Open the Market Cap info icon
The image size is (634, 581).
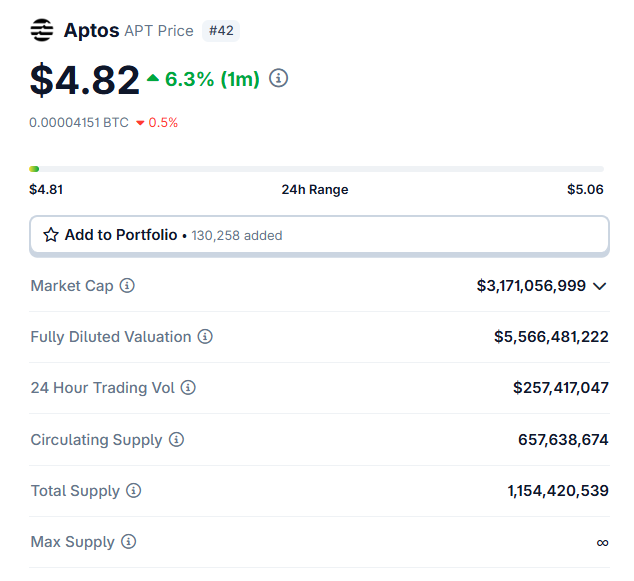tap(127, 286)
